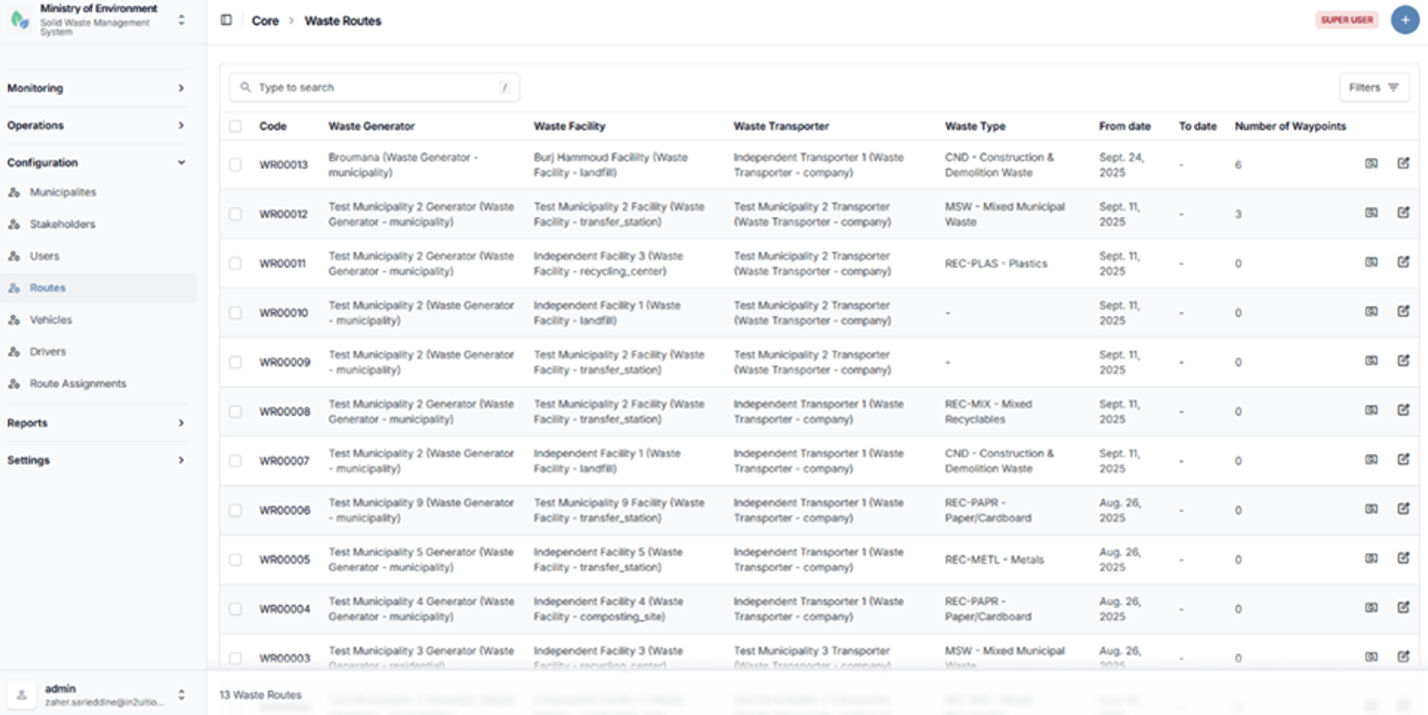Viewport: 1428px width, 715px height.
Task: Click edit icon for WR00005 route
Action: coord(1403,558)
